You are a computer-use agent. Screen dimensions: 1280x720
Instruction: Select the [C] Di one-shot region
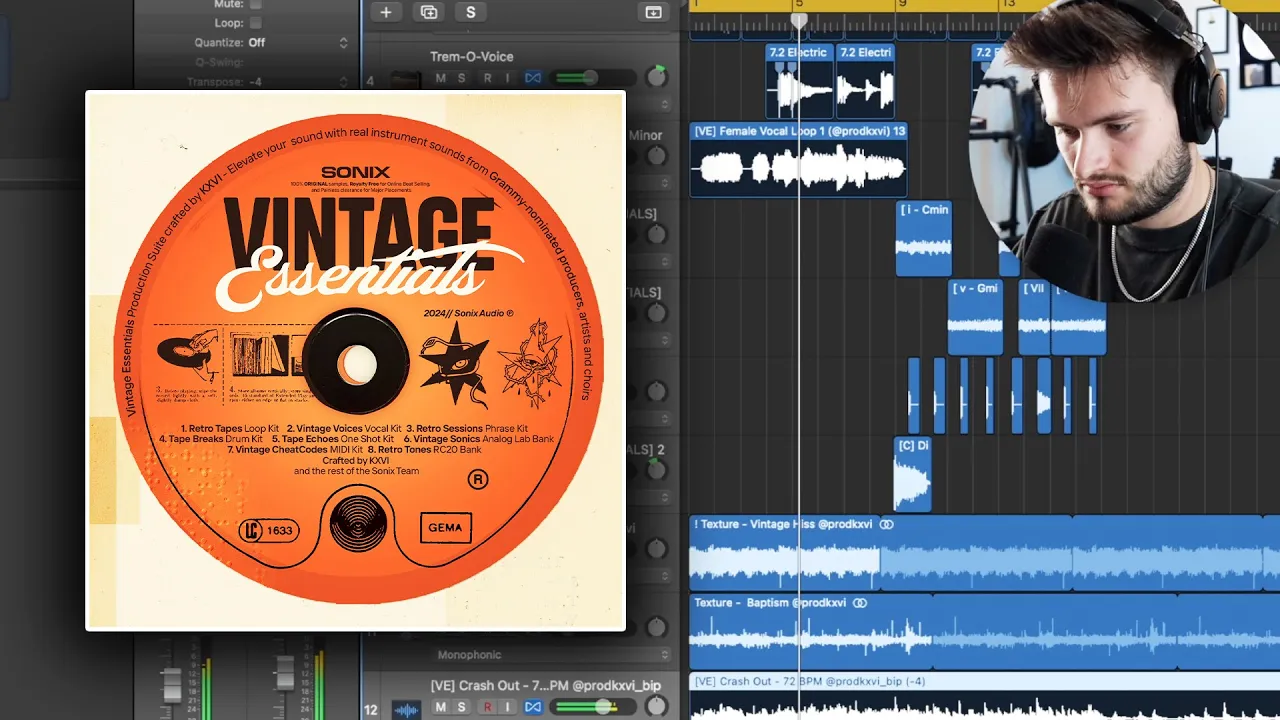coord(912,474)
